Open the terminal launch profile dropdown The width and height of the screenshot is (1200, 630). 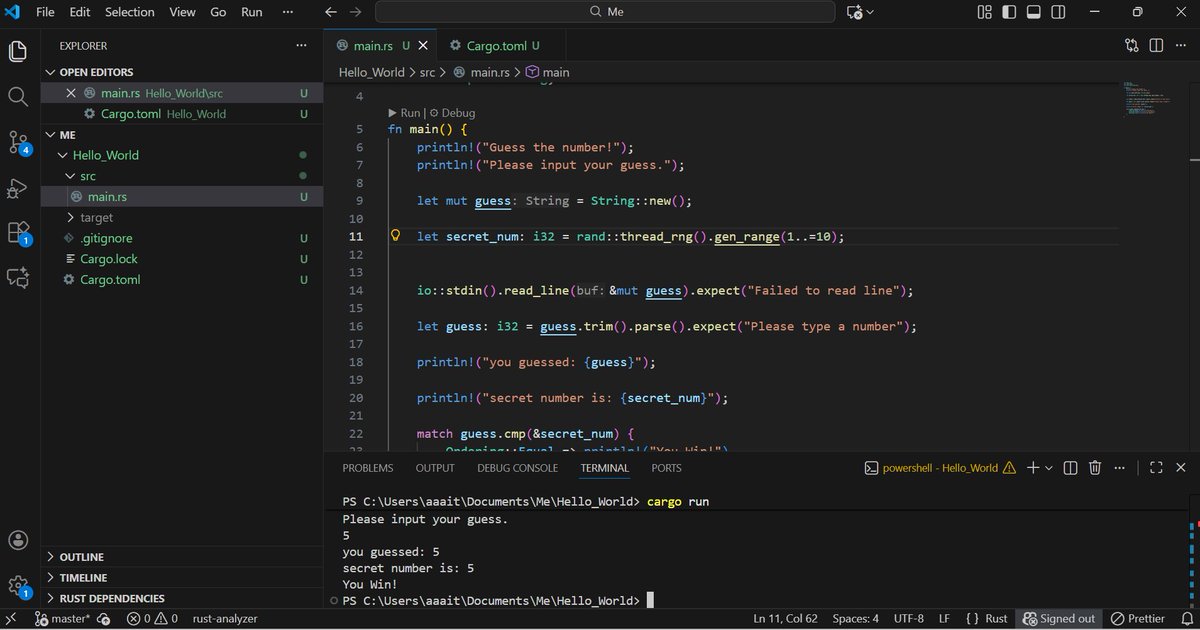point(1048,467)
